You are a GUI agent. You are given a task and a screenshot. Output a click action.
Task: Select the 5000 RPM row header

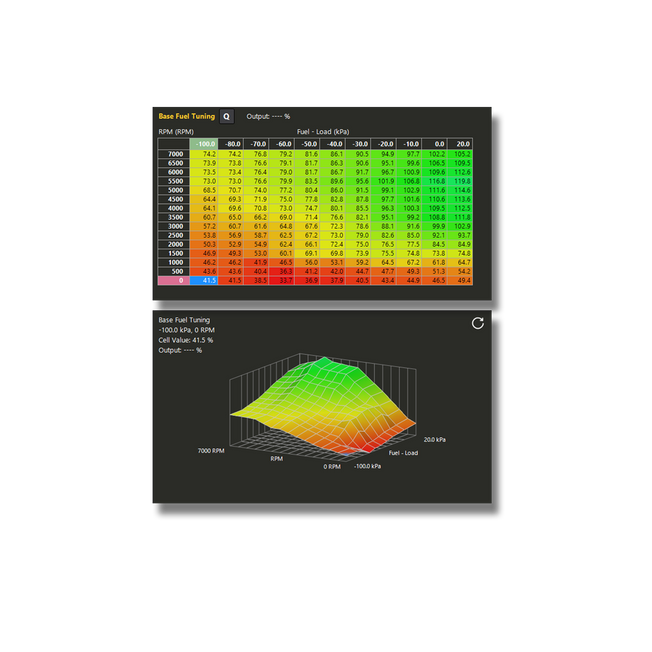173,190
